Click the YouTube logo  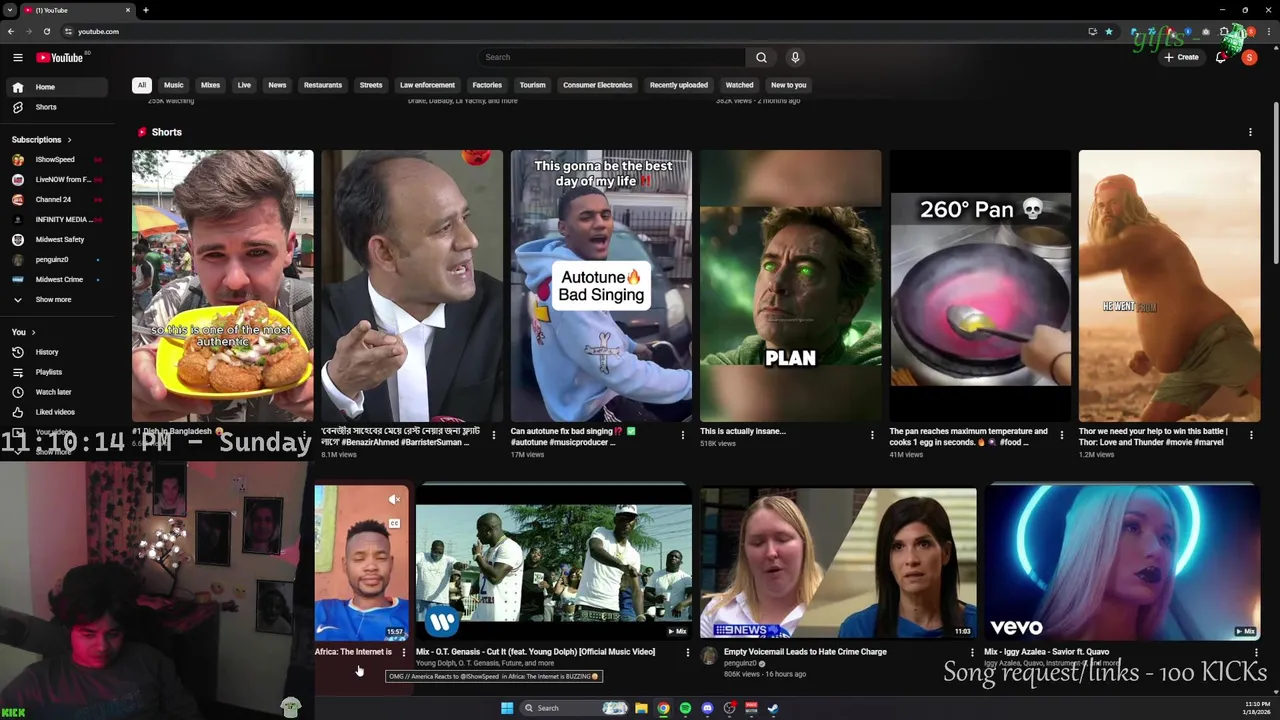tap(60, 57)
